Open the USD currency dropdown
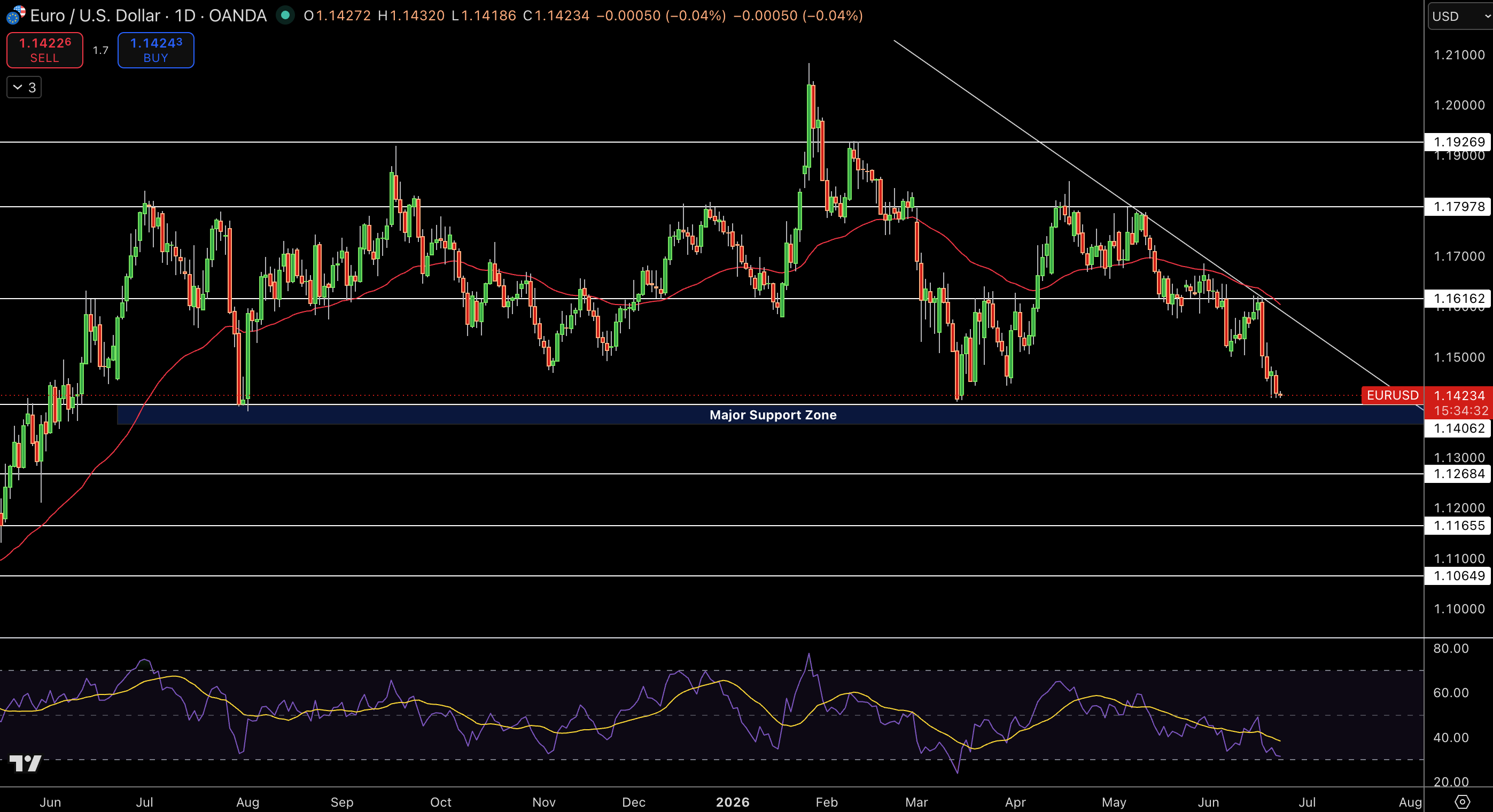This screenshot has height=812, width=1493. pyautogui.click(x=1461, y=16)
